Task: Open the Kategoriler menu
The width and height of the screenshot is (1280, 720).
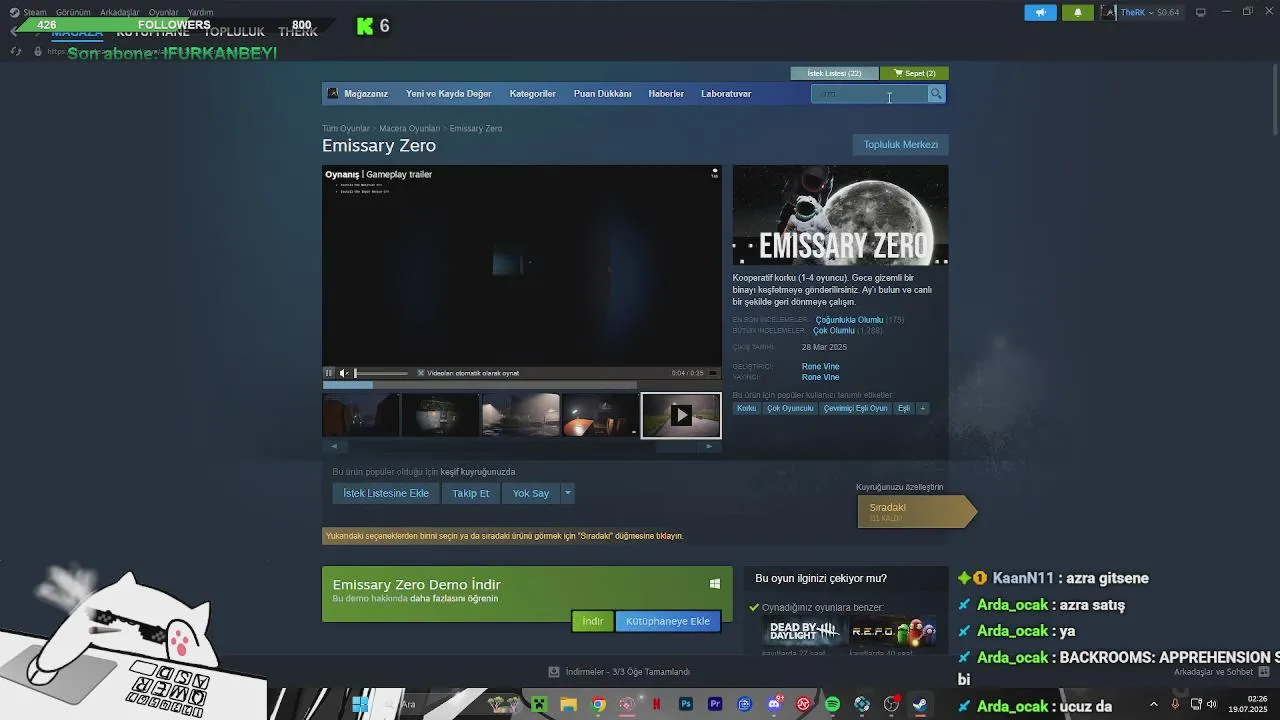Action: tap(532, 94)
